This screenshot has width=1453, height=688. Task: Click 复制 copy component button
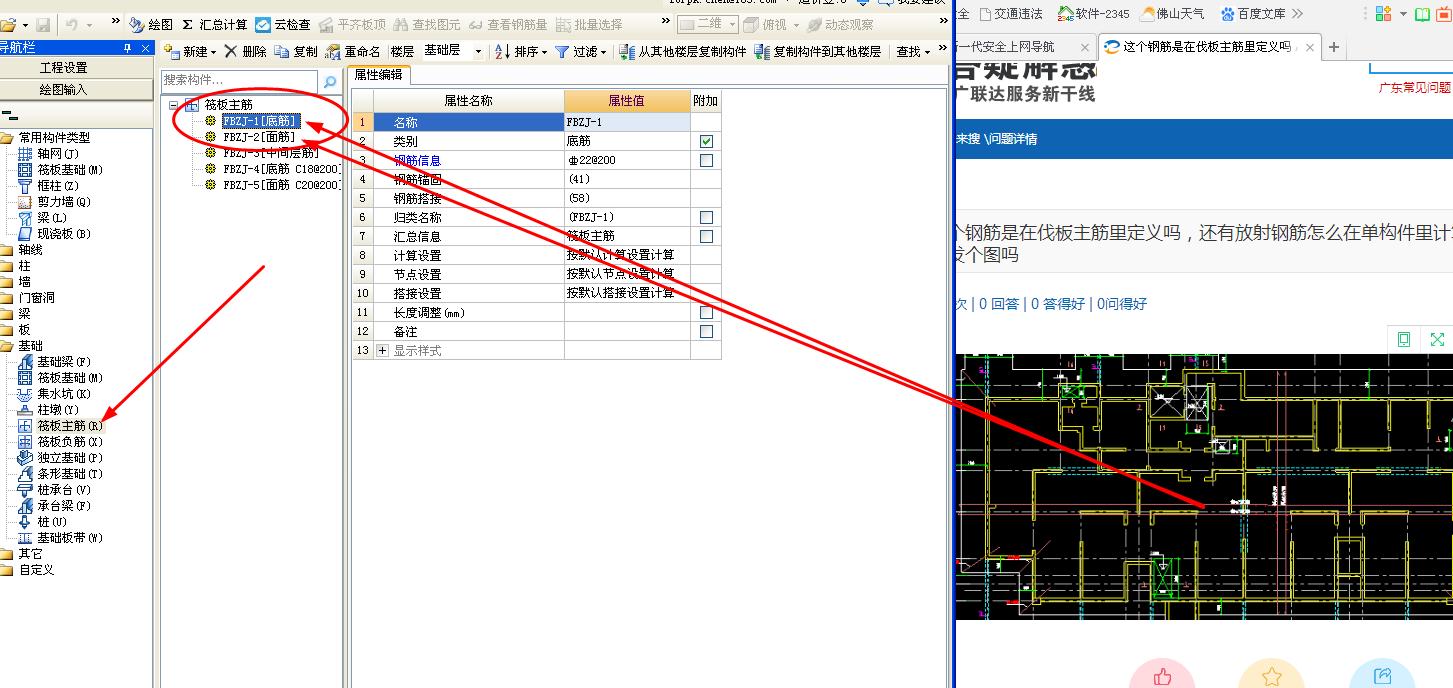[x=297, y=51]
